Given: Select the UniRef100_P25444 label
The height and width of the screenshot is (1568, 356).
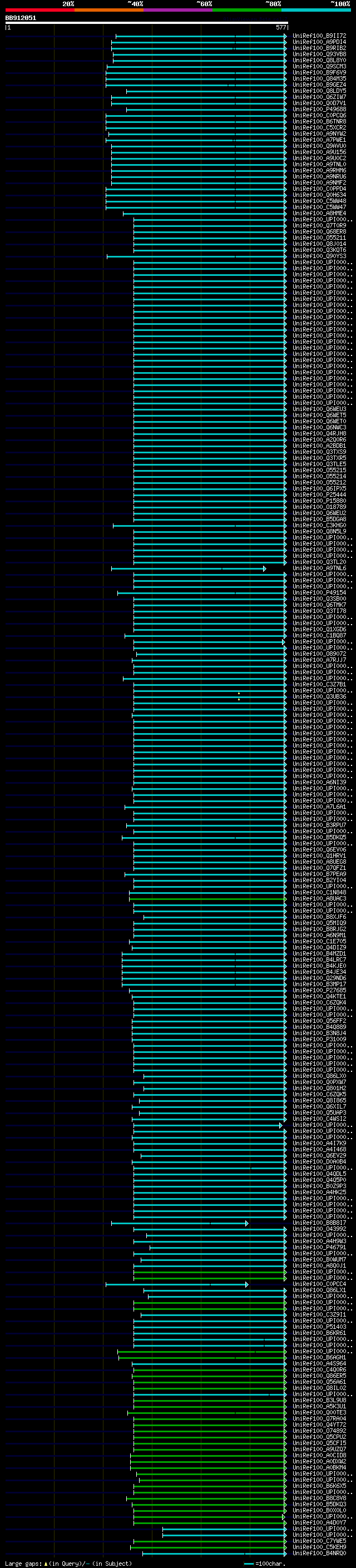Looking at the screenshot, I should [x=319, y=495].
